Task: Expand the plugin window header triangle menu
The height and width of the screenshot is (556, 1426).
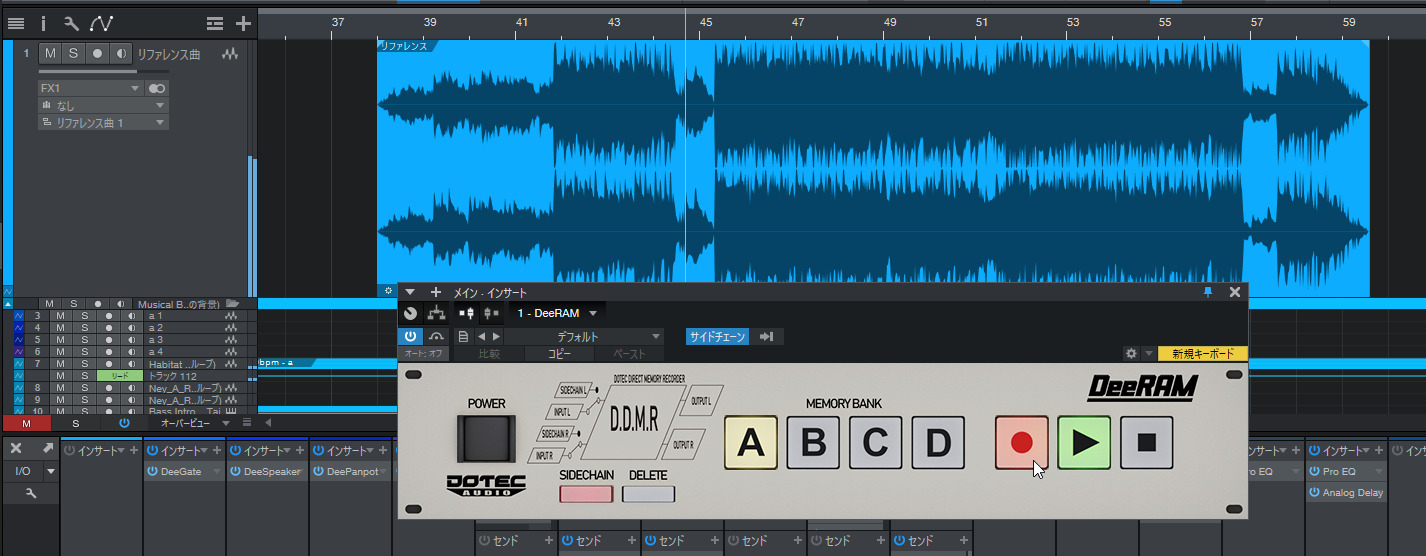Action: coord(409,292)
